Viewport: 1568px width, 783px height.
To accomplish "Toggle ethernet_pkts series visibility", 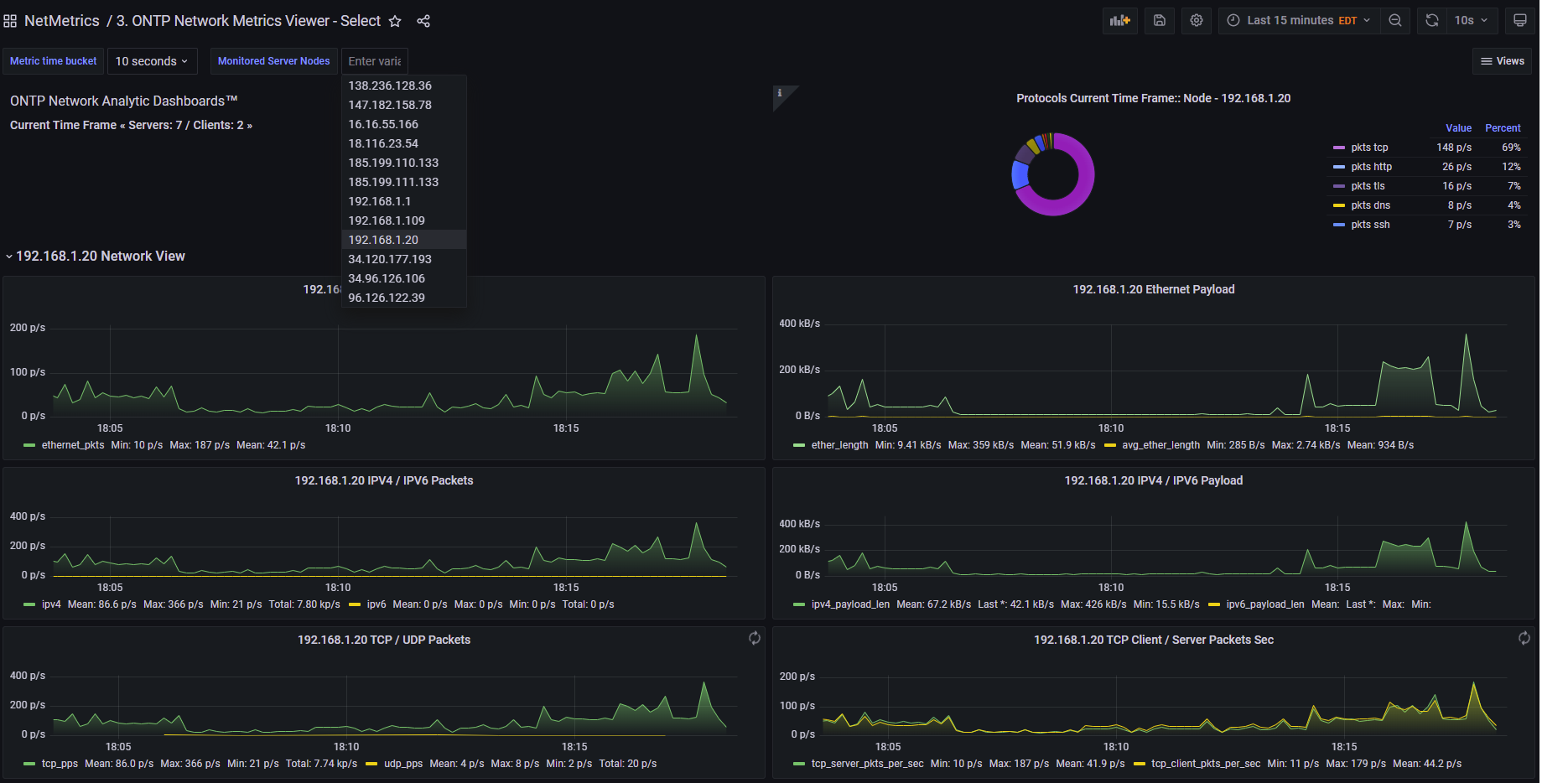I will point(73,445).
